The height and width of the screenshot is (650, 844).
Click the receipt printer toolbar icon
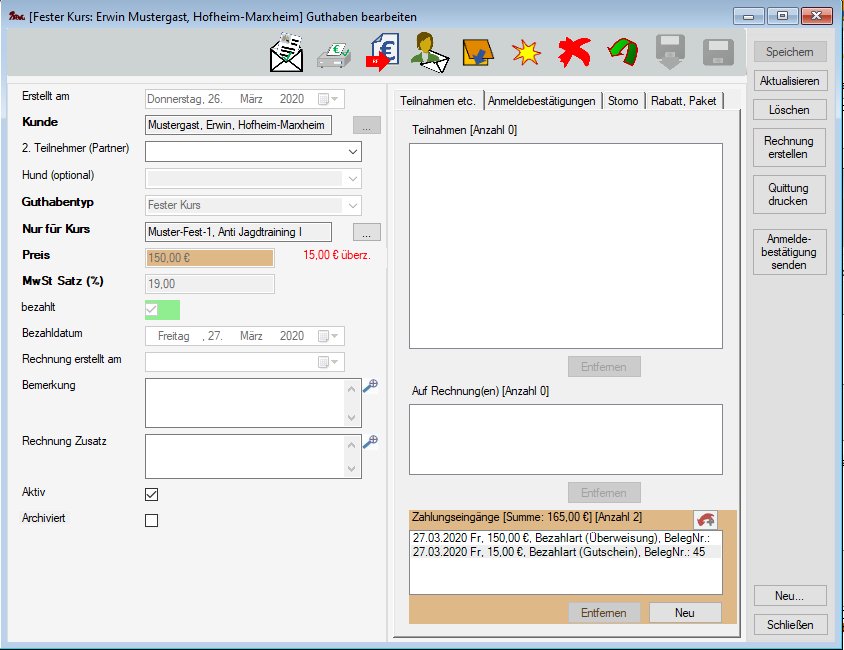click(x=334, y=52)
